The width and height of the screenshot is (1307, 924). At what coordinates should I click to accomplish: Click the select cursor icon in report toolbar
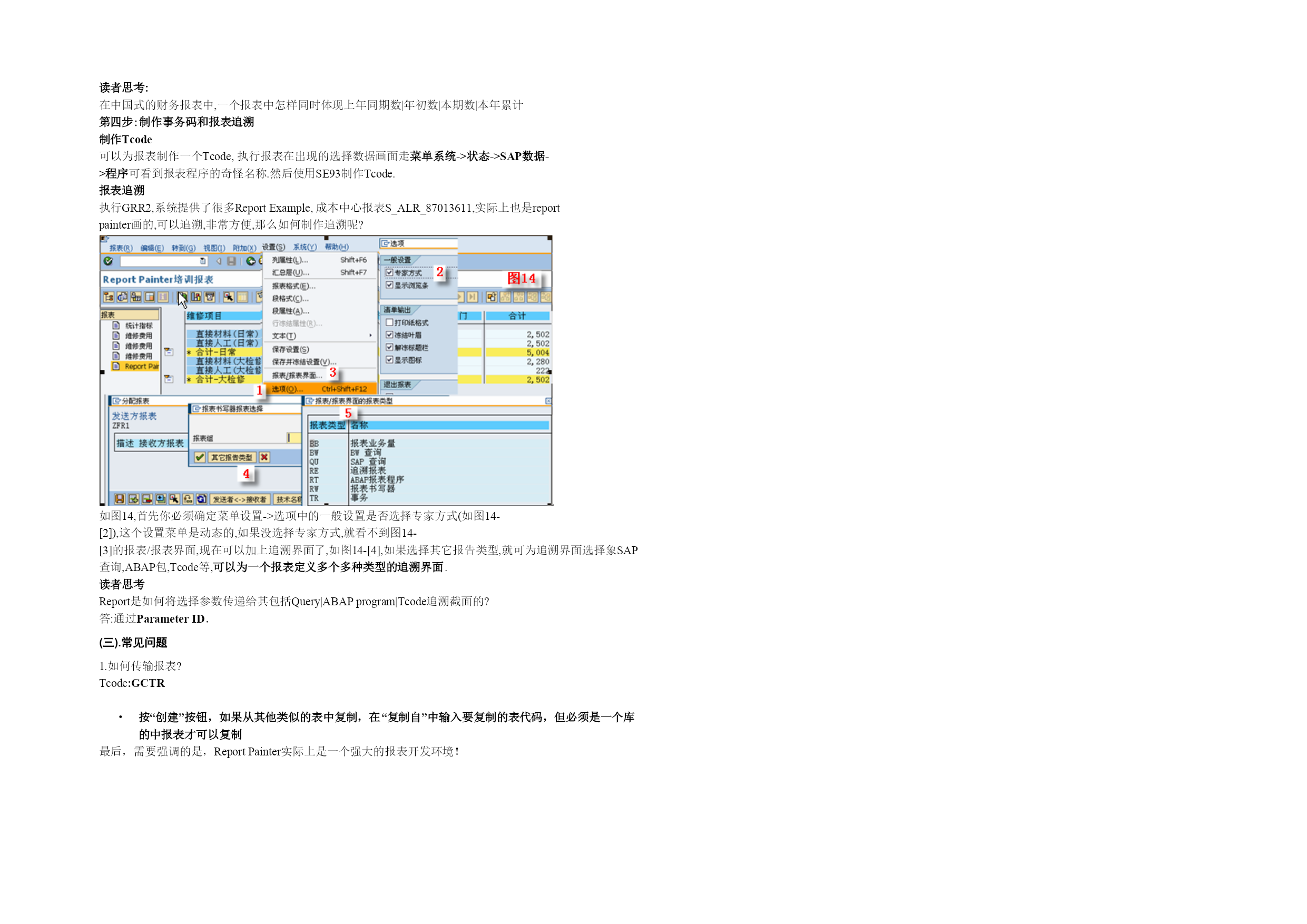[x=228, y=297]
